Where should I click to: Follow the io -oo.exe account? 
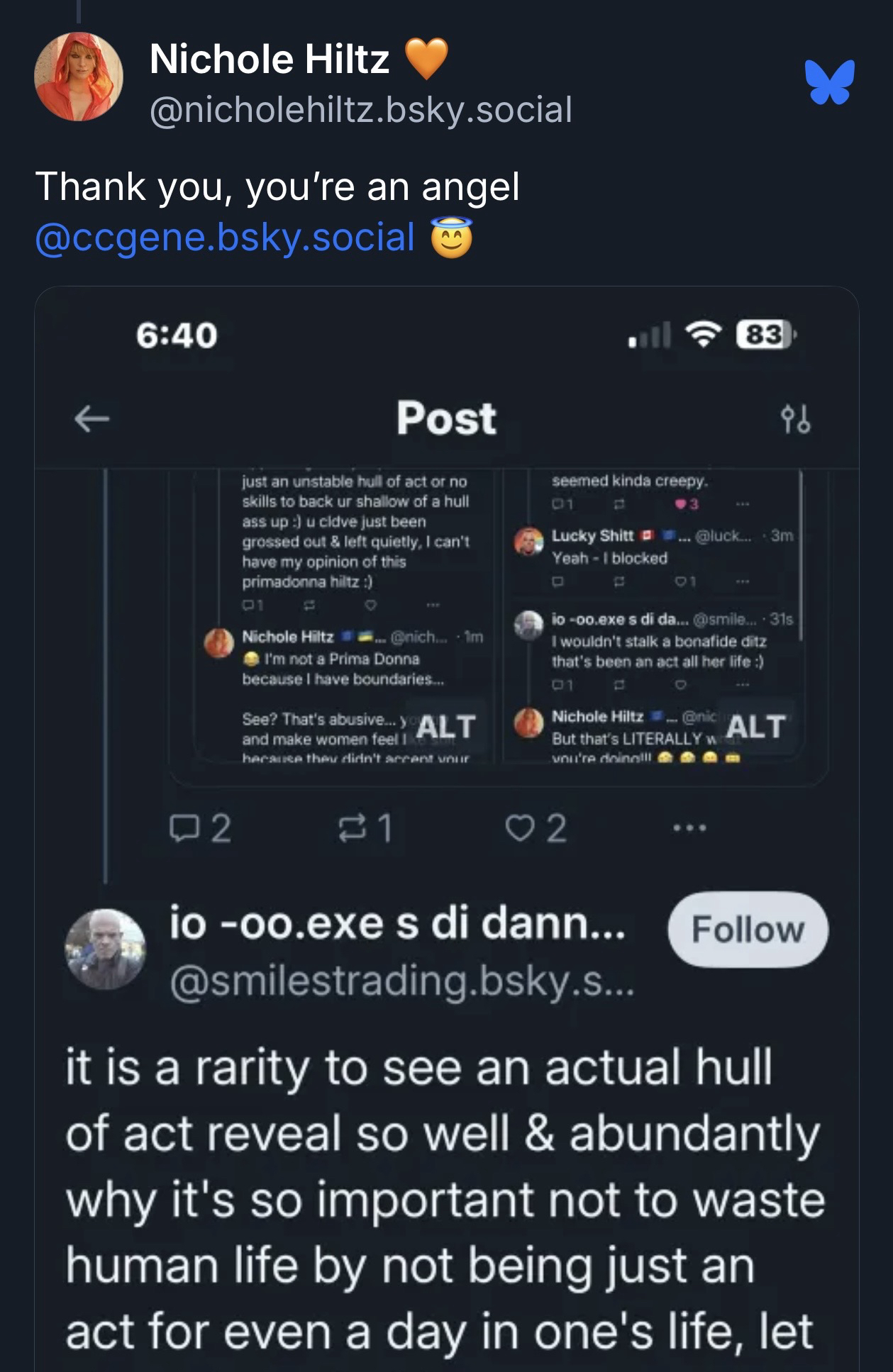coord(748,929)
